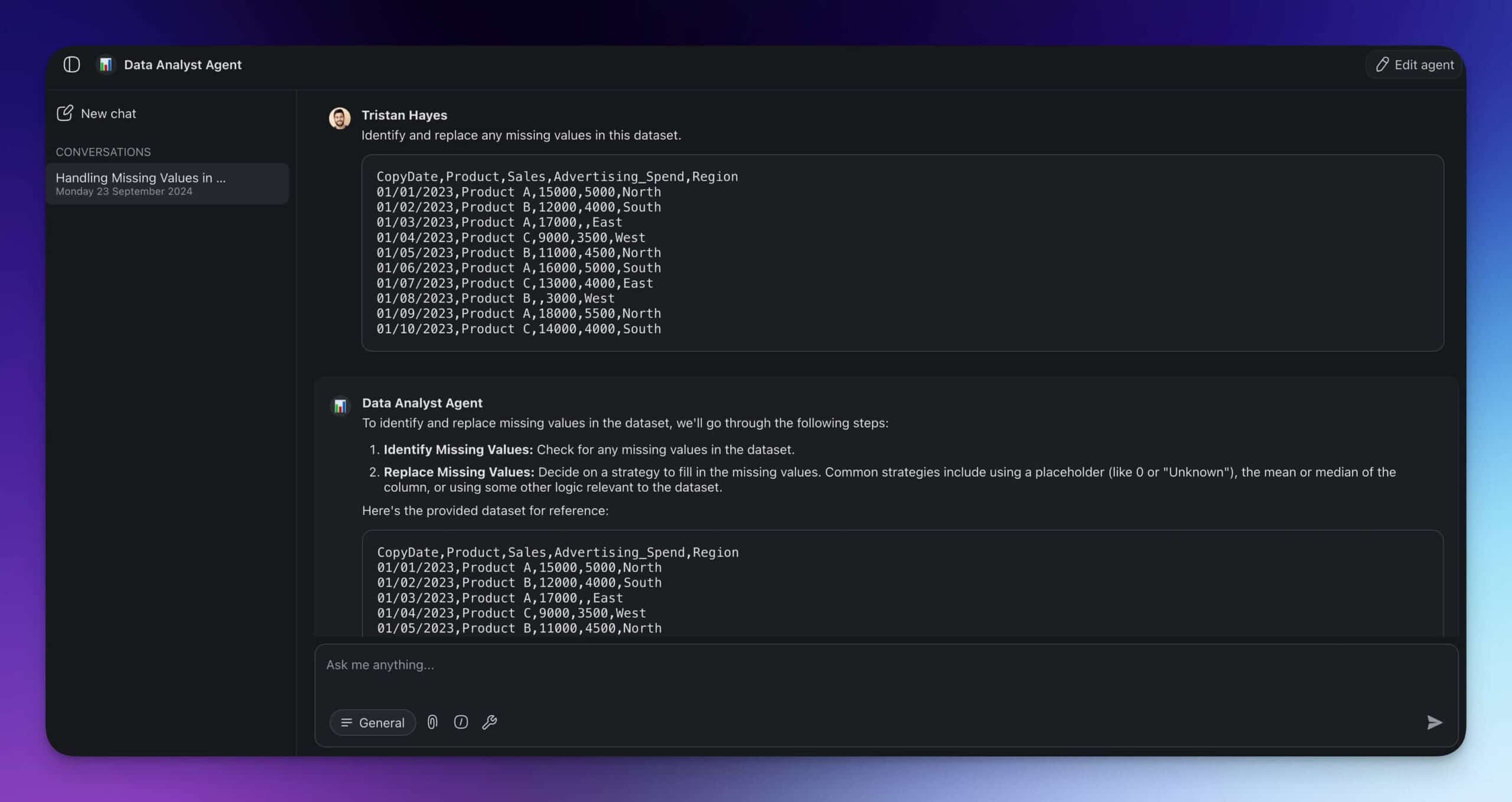Click the paperclip attach file icon

coord(432,722)
